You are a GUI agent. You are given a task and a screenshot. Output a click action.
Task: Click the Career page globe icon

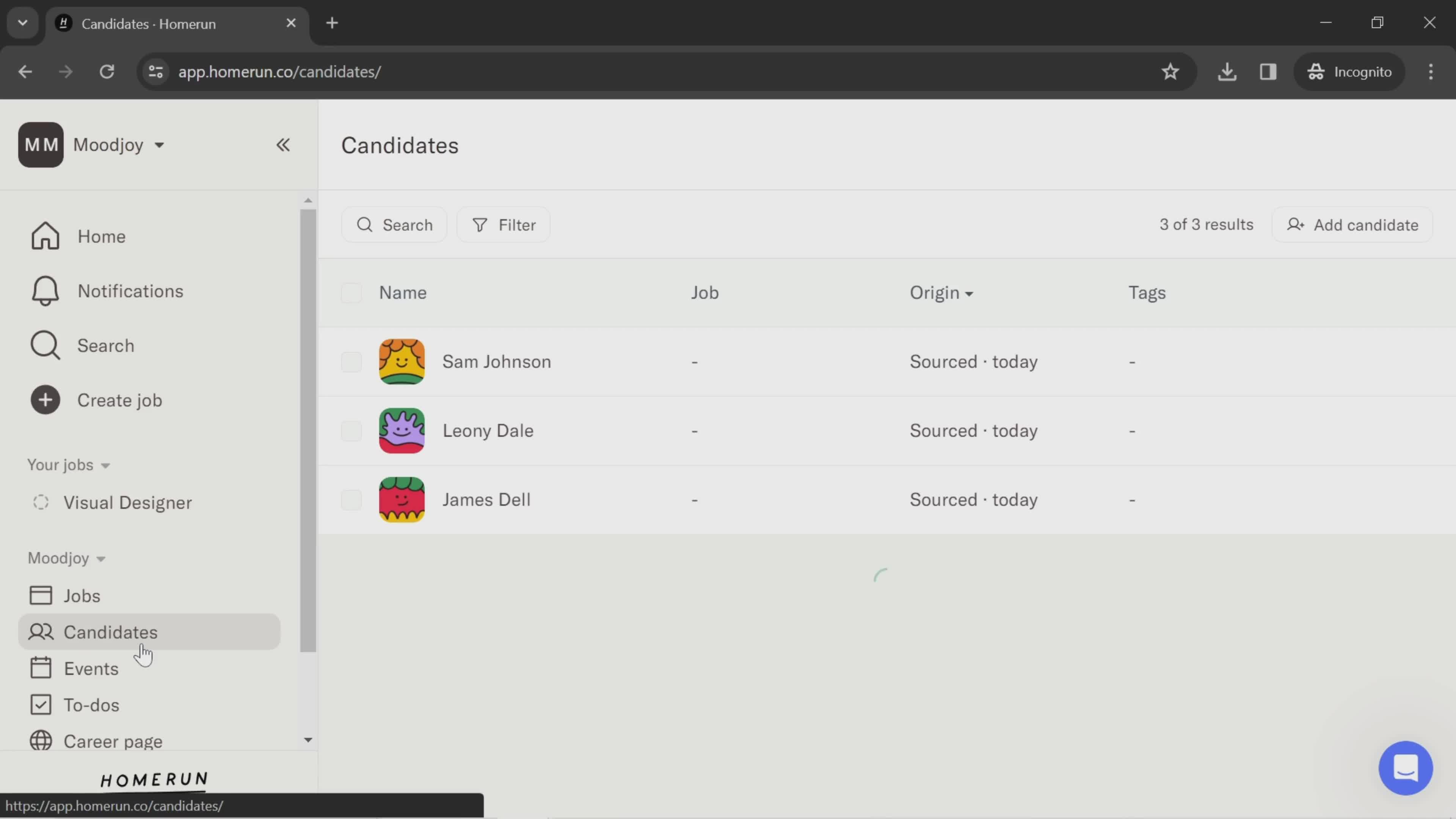click(x=41, y=741)
